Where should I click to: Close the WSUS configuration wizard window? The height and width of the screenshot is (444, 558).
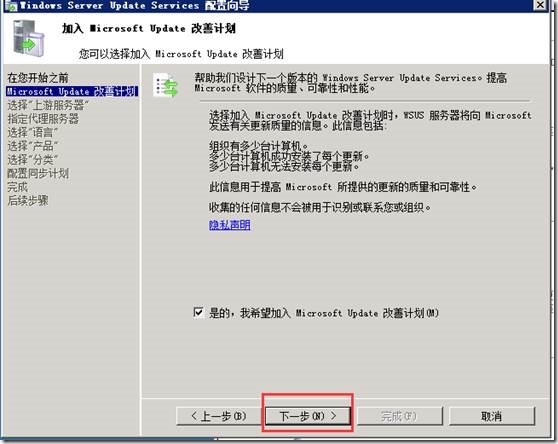coord(540,5)
